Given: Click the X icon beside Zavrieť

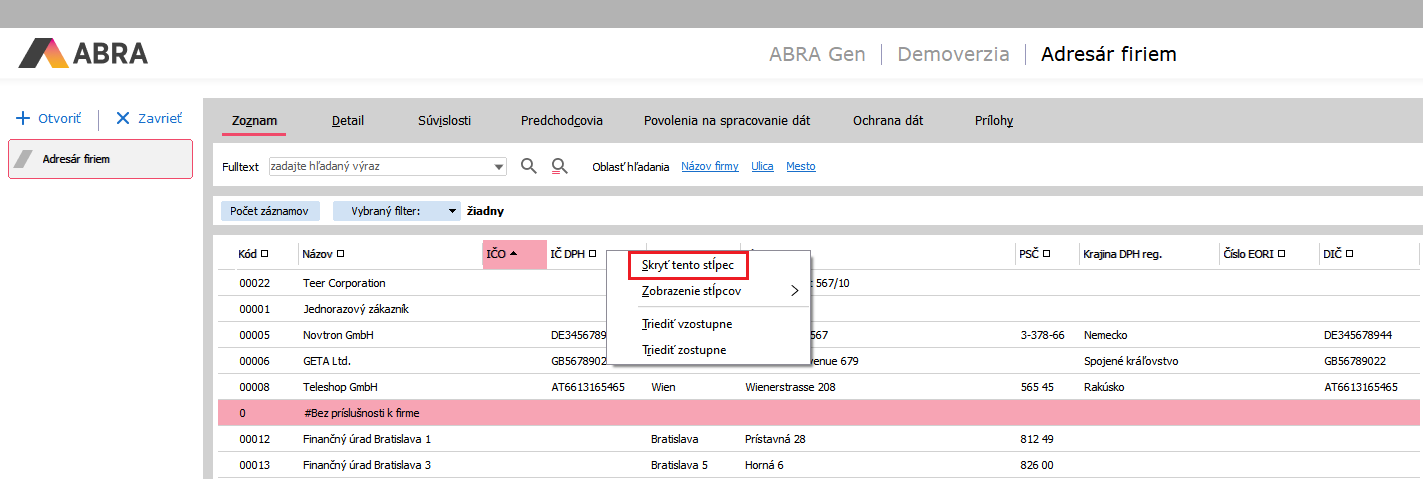Looking at the screenshot, I should point(123,118).
